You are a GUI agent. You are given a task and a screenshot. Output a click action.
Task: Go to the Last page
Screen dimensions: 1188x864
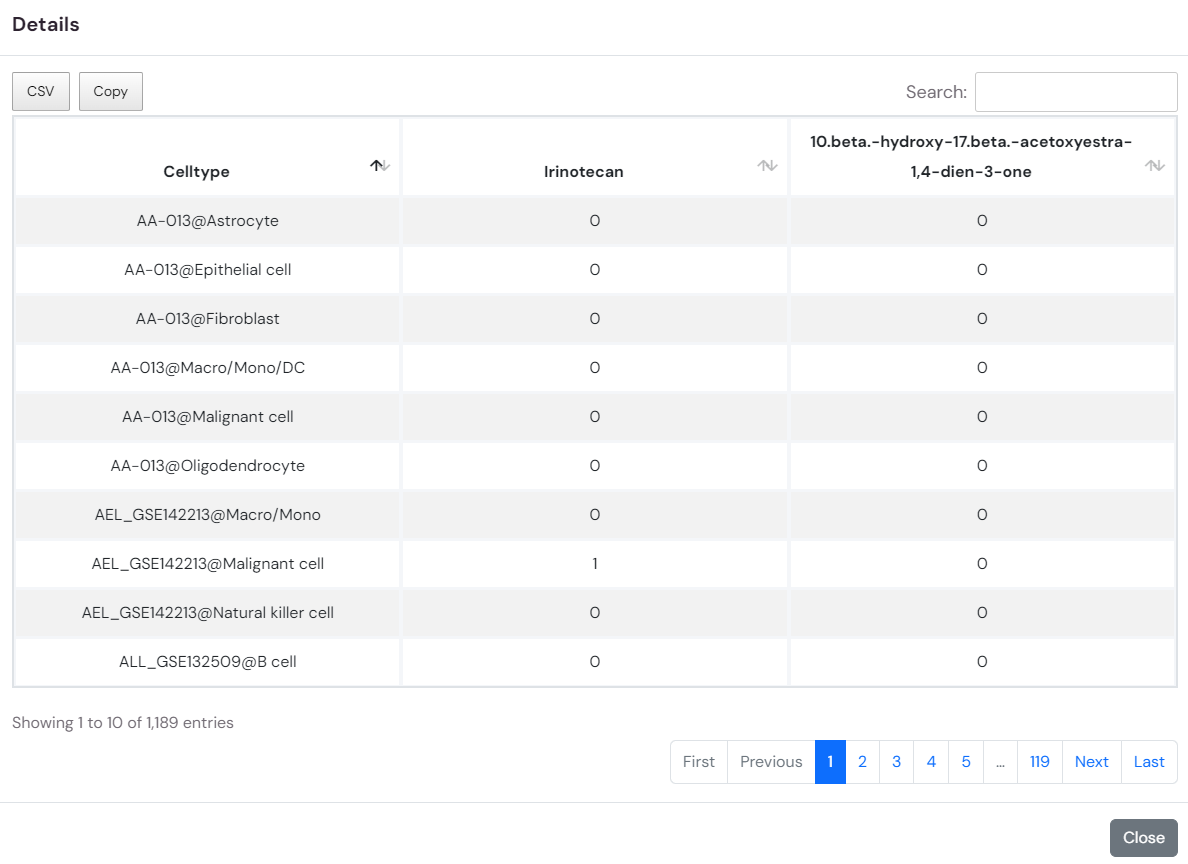click(1149, 762)
